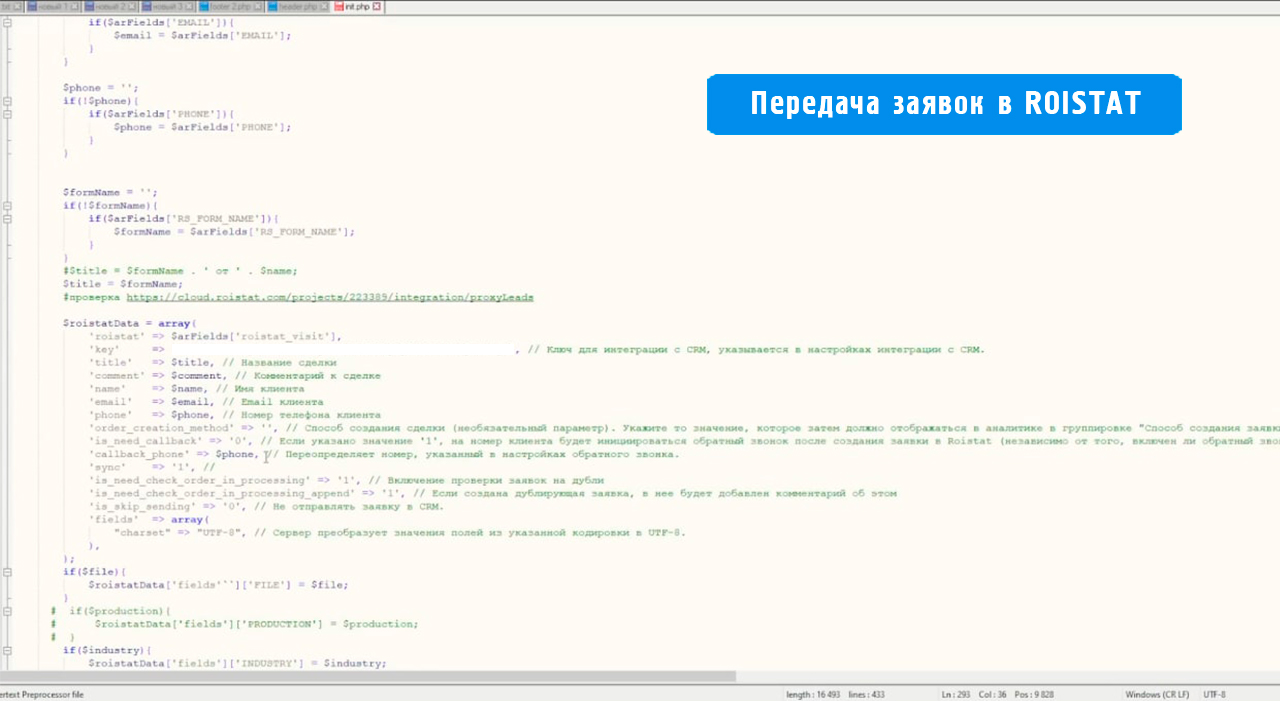Close the init.php tab with its X
This screenshot has width=1280, height=701.
coord(376,6)
